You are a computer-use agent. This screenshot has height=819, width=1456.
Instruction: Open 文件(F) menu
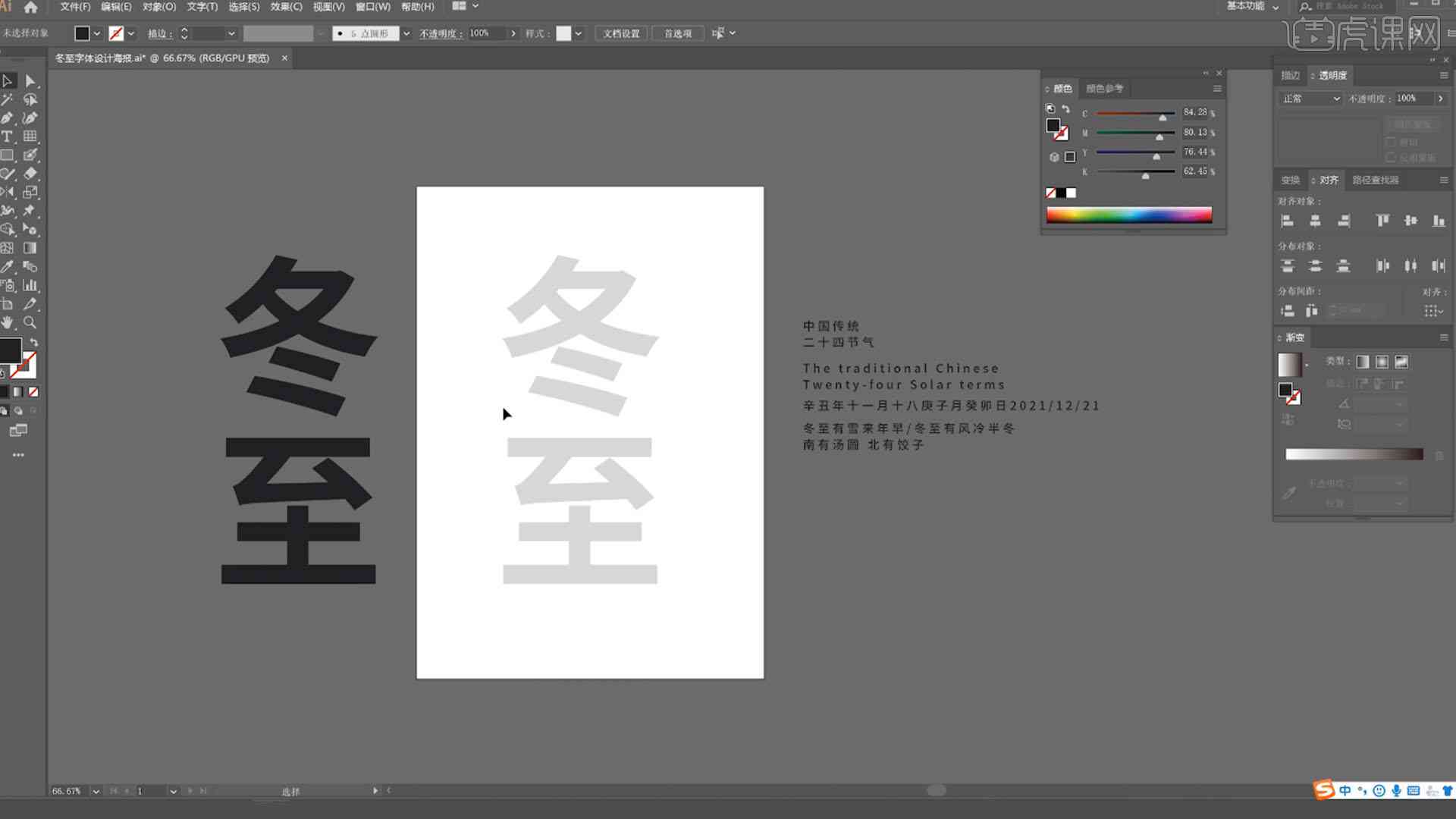pos(75,7)
